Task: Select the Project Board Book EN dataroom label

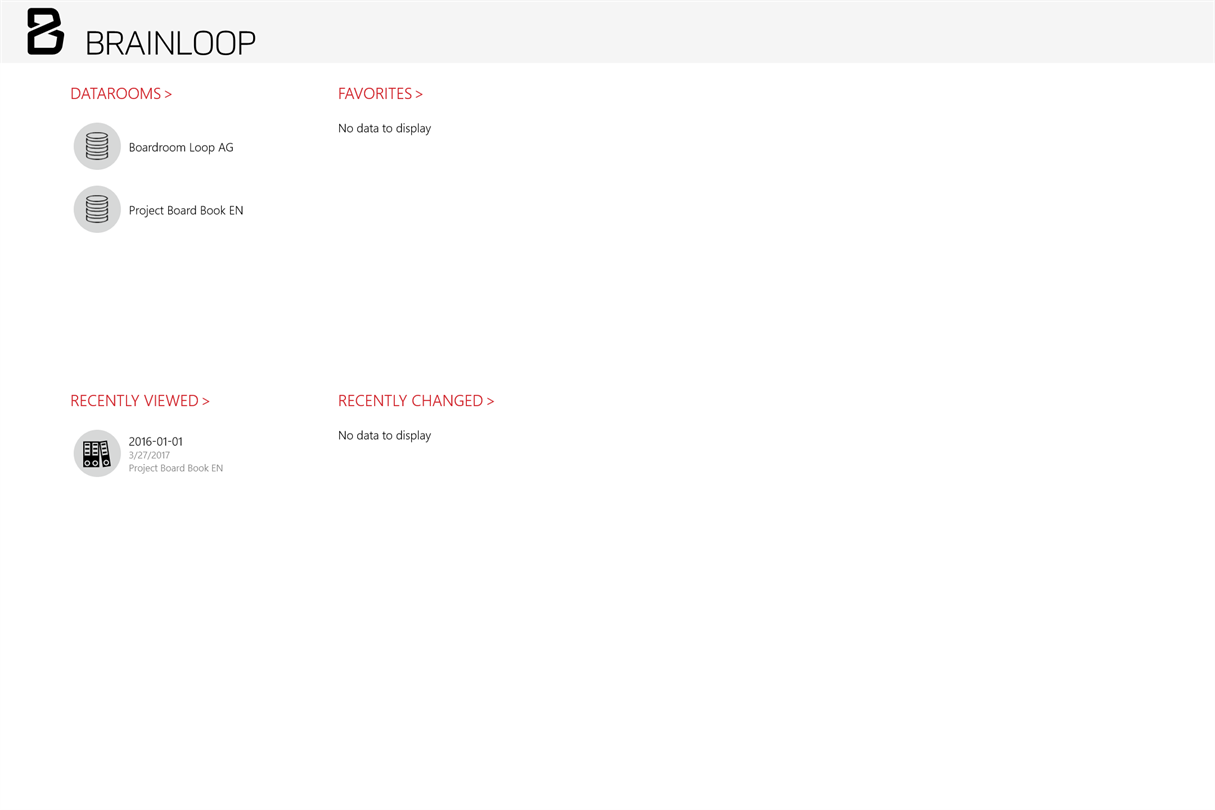Action: click(186, 211)
